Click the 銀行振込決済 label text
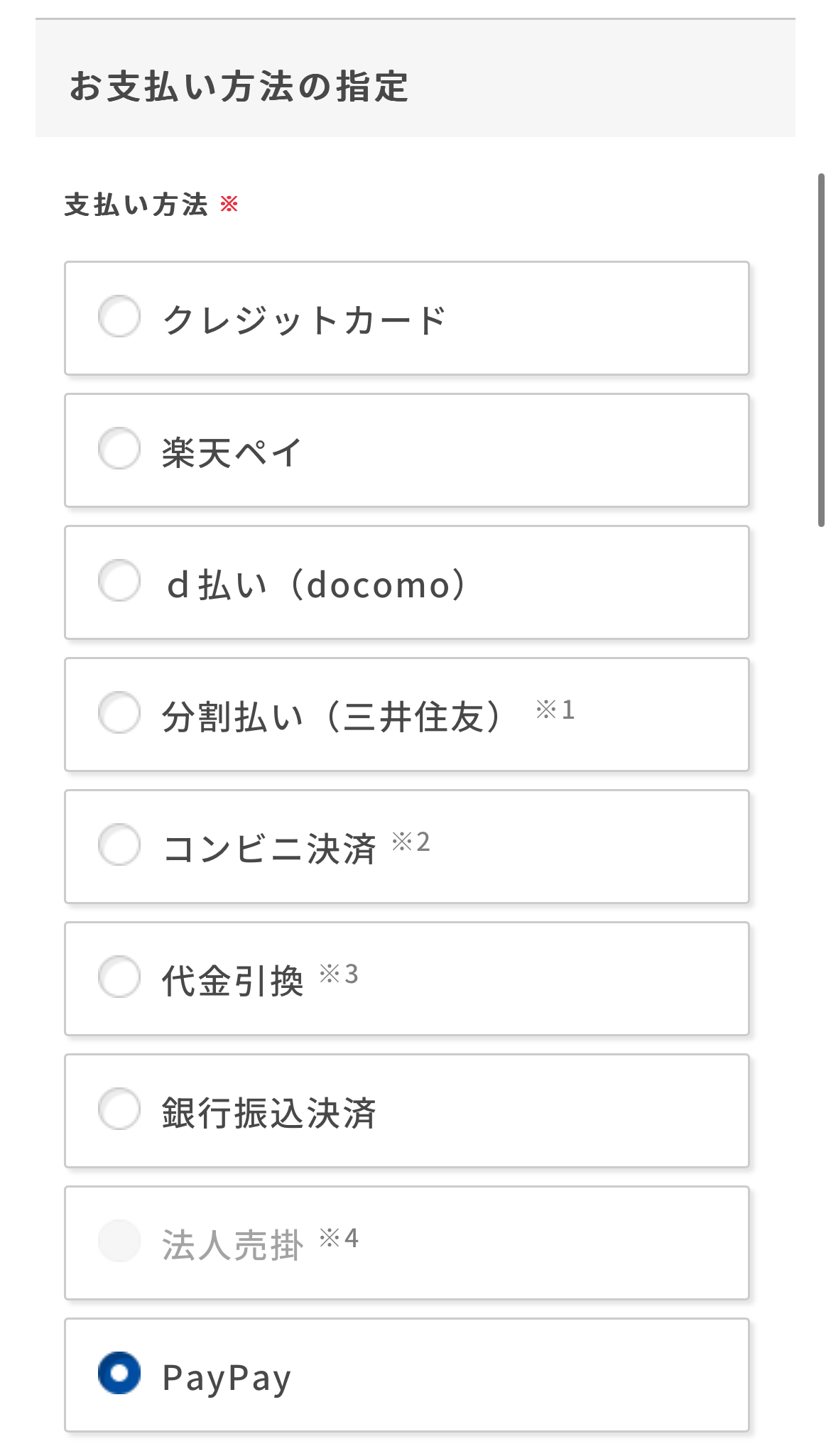 (268, 1113)
